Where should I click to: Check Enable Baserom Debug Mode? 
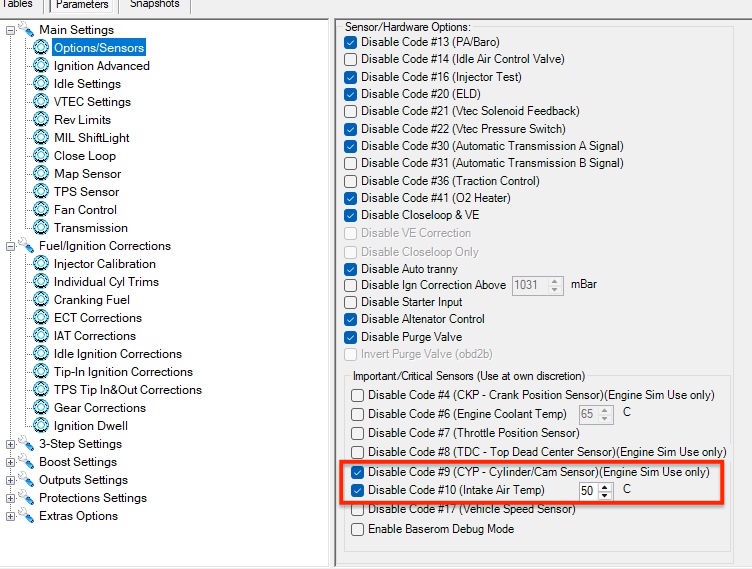tap(358, 529)
